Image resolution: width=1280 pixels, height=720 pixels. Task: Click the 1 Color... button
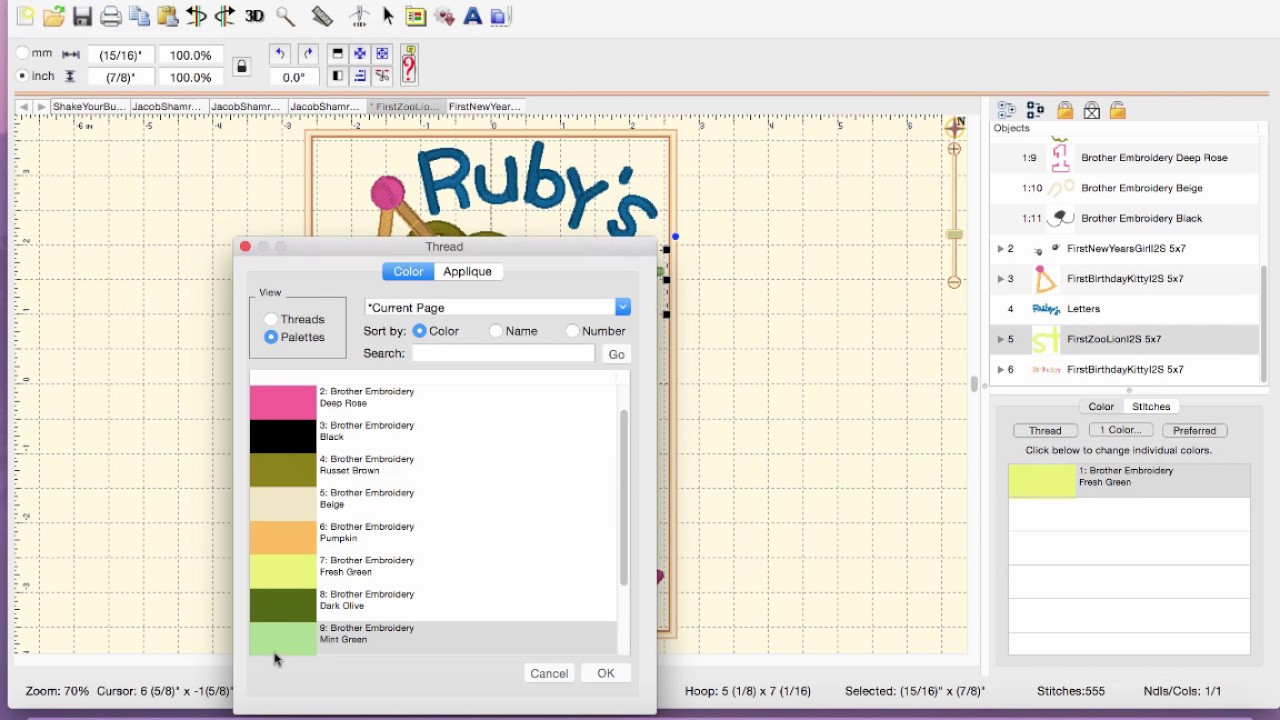(x=1120, y=430)
